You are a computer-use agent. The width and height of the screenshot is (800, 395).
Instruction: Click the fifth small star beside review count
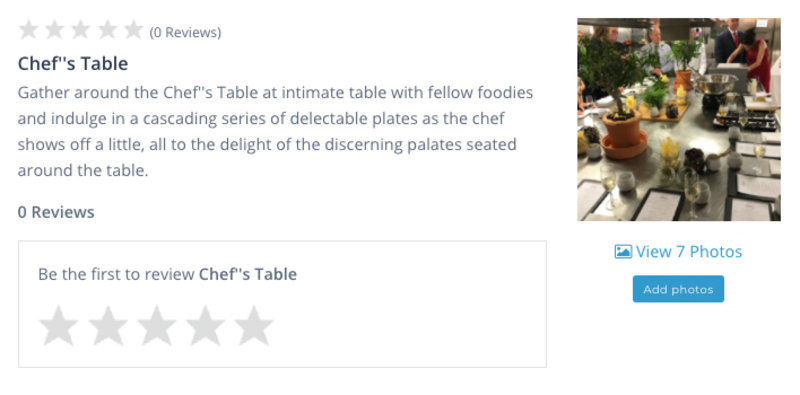[134, 30]
